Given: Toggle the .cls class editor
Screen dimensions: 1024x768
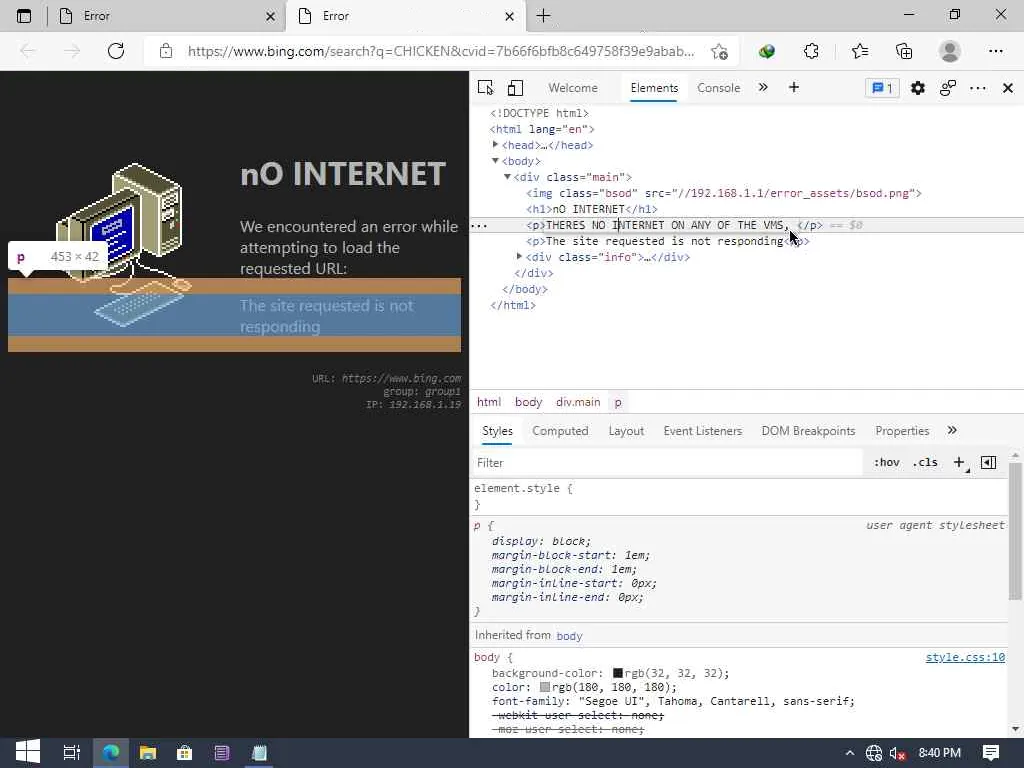Looking at the screenshot, I should tap(925, 462).
